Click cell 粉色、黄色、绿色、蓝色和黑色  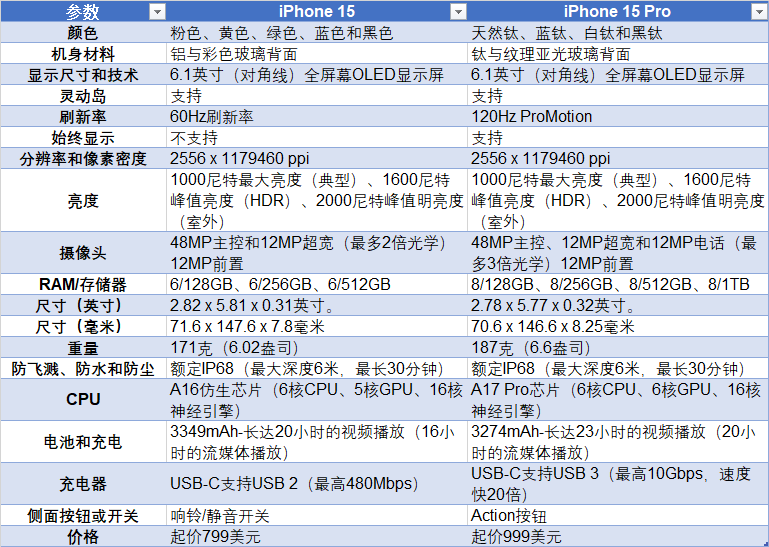[x=317, y=32]
